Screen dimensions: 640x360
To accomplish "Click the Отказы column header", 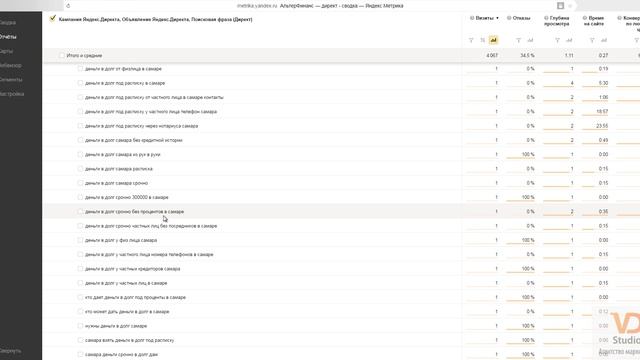I will coord(521,18).
